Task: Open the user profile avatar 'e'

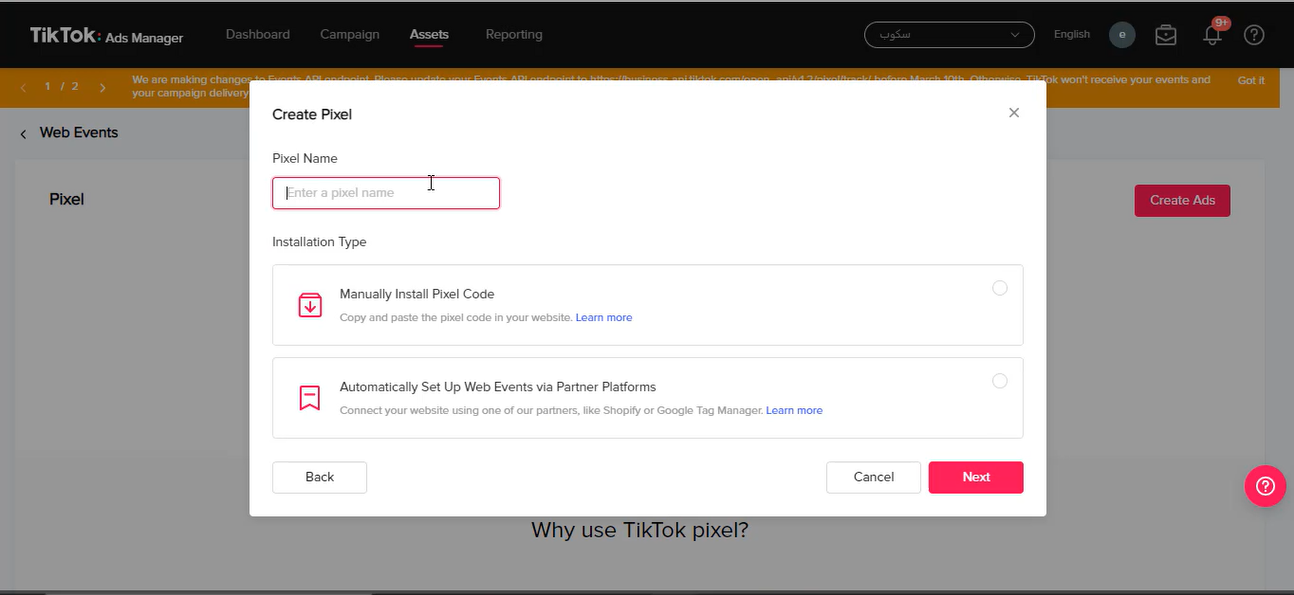Action: coord(1122,34)
